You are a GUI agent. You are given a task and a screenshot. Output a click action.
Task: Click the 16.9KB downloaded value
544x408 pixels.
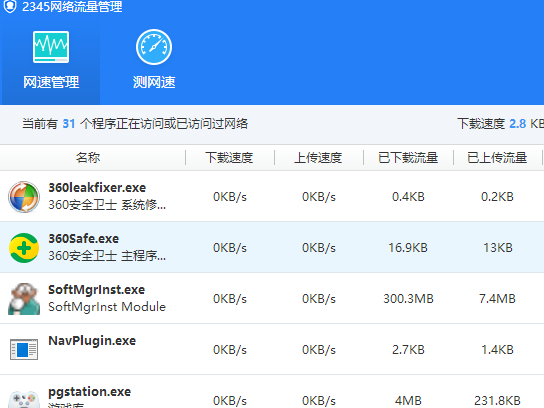[x=408, y=248]
